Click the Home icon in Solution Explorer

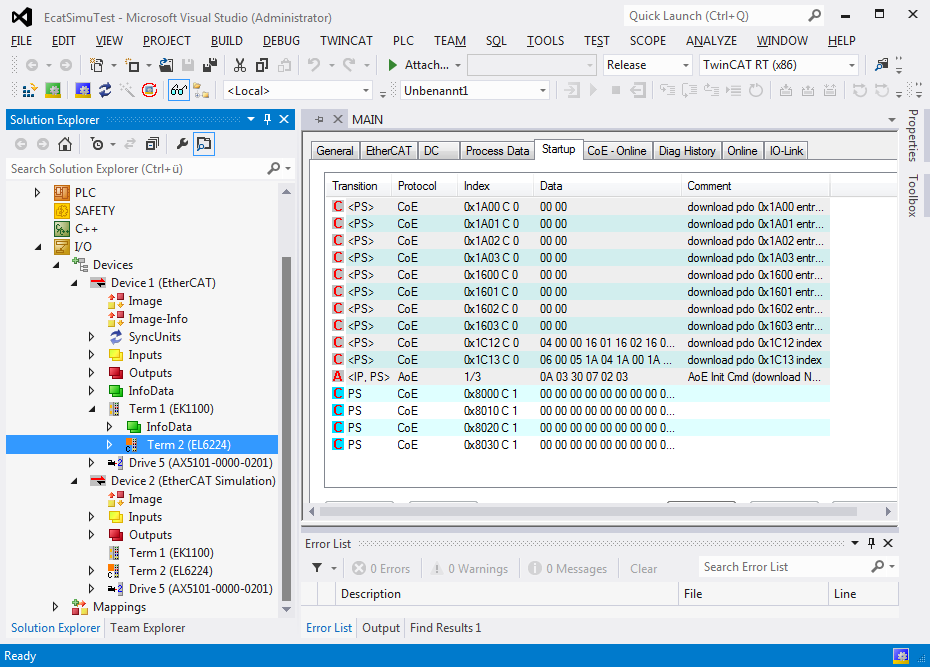(65, 144)
